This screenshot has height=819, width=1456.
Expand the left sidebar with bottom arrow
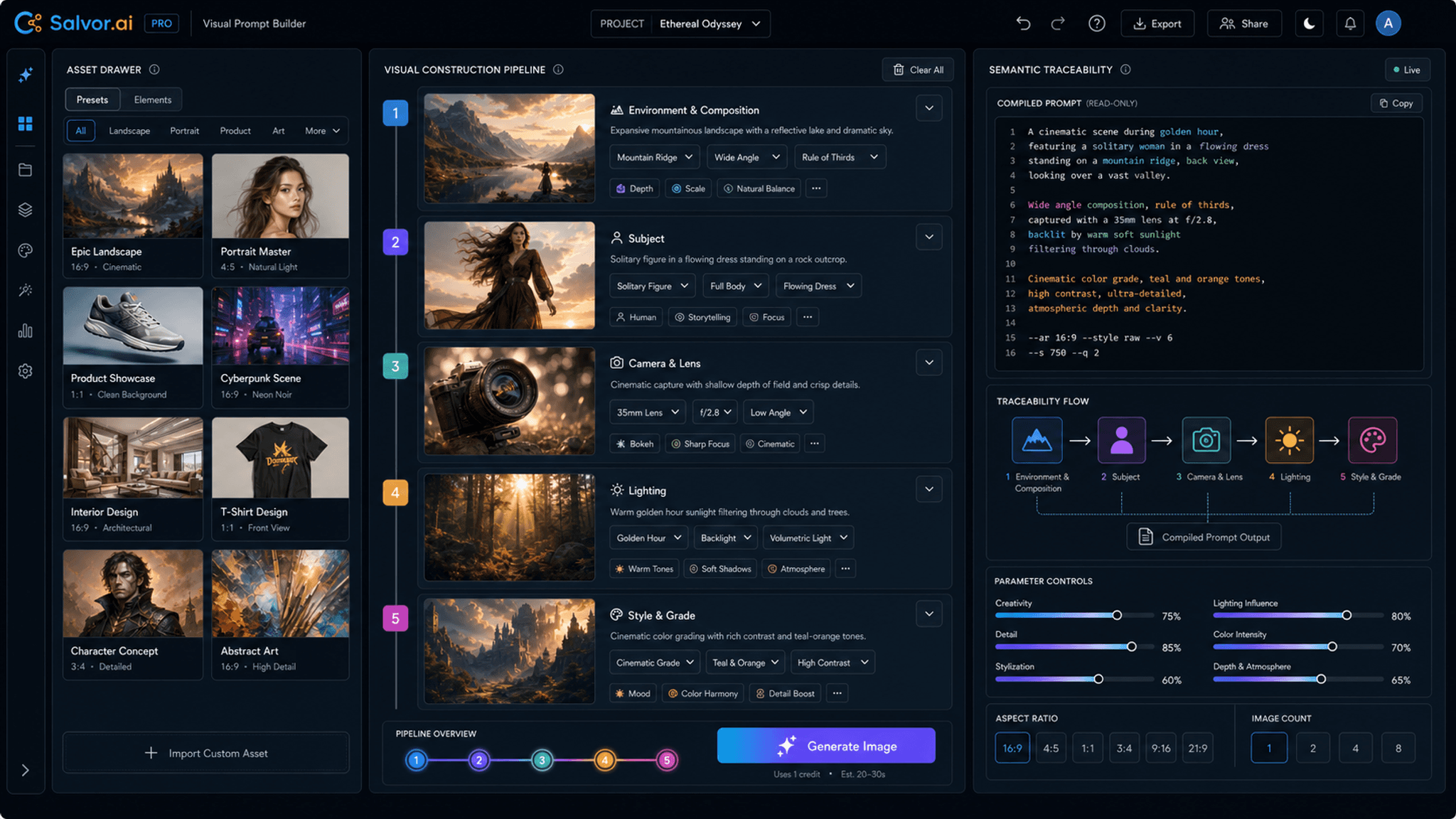[26, 771]
